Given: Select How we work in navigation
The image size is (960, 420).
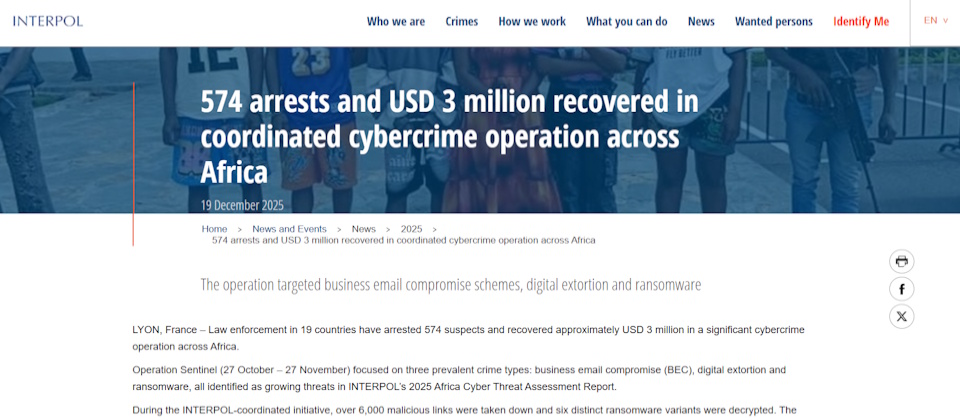Looking at the screenshot, I should pos(531,22).
